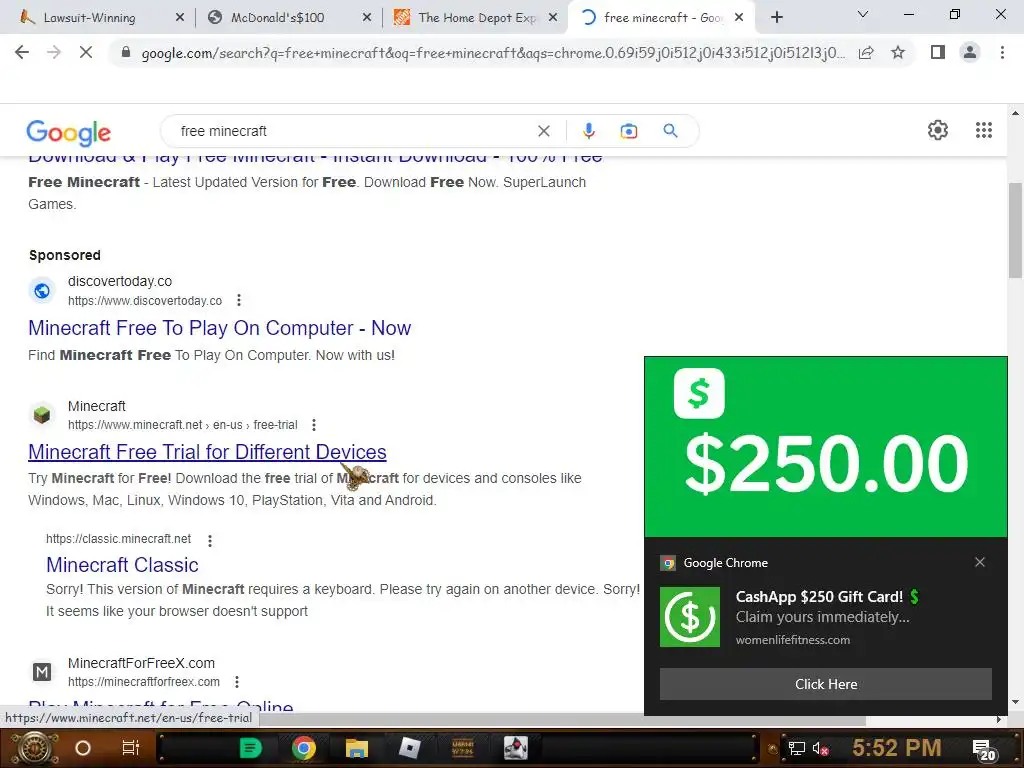Click the page scroll down arrow
The height and width of the screenshot is (768, 1024).
[x=1015, y=703]
